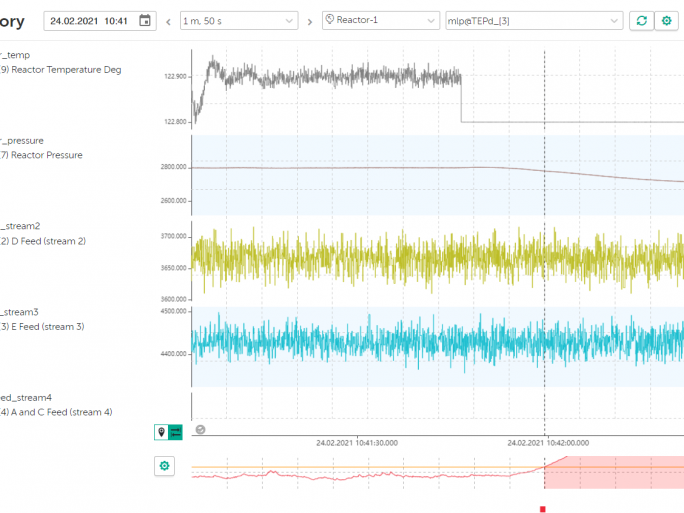The height and width of the screenshot is (513, 684).
Task: Click the 3600.000 D Feed axis value
Action: click(x=173, y=299)
